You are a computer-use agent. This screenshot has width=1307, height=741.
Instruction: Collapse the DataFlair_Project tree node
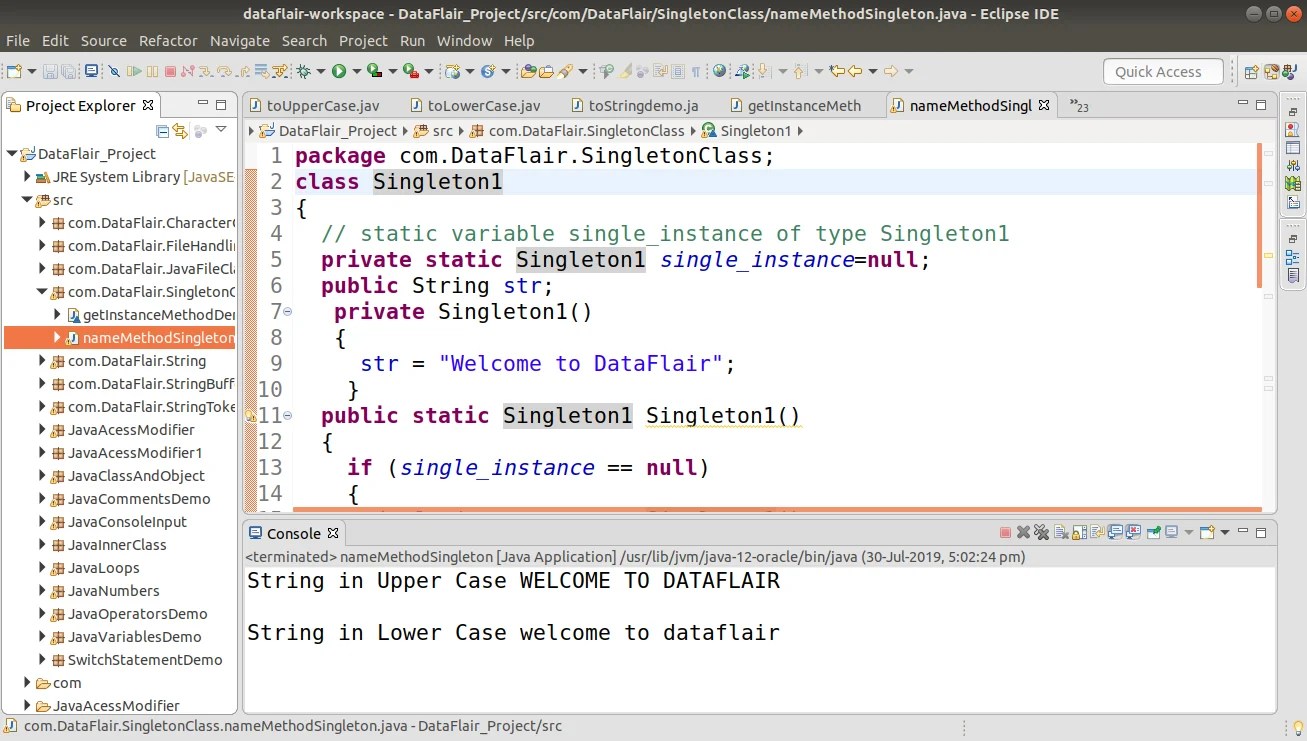tap(12, 154)
